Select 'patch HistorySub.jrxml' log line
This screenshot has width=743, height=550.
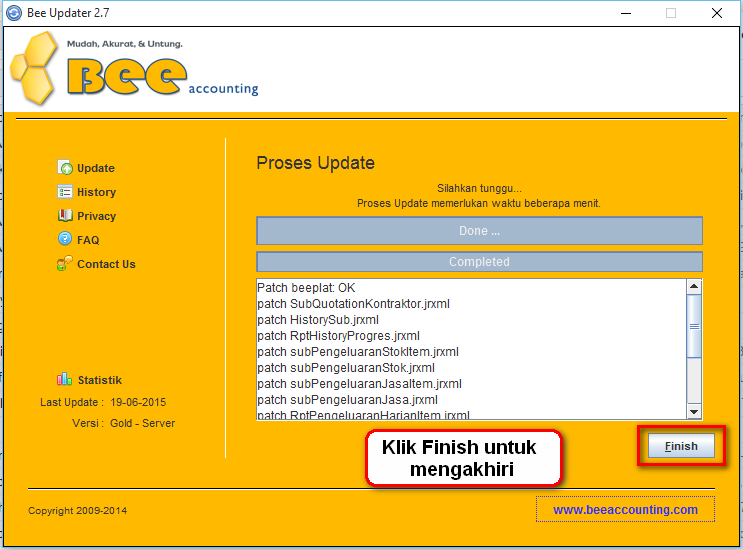click(318, 320)
